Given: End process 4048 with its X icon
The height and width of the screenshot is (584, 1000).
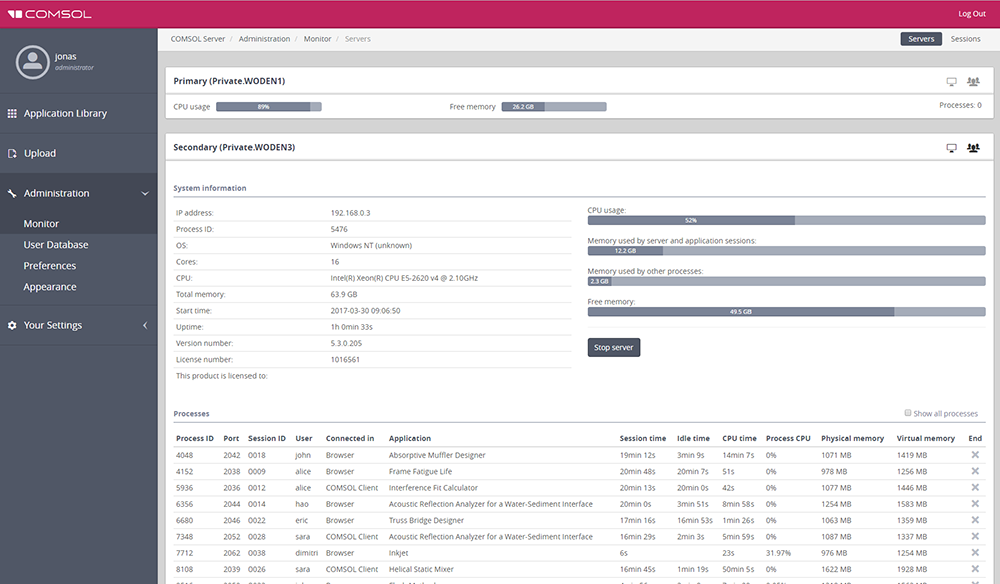Looking at the screenshot, I should pyautogui.click(x=975, y=455).
